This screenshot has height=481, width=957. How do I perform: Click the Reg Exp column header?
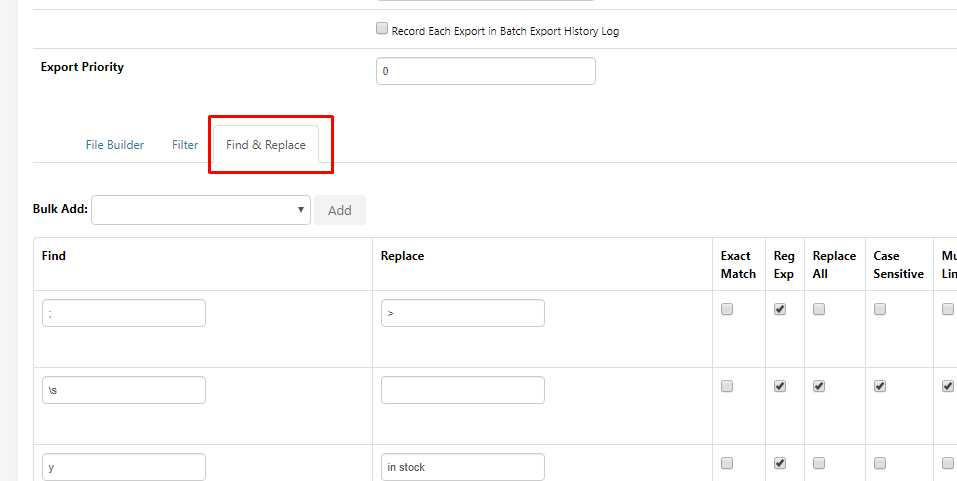point(784,265)
